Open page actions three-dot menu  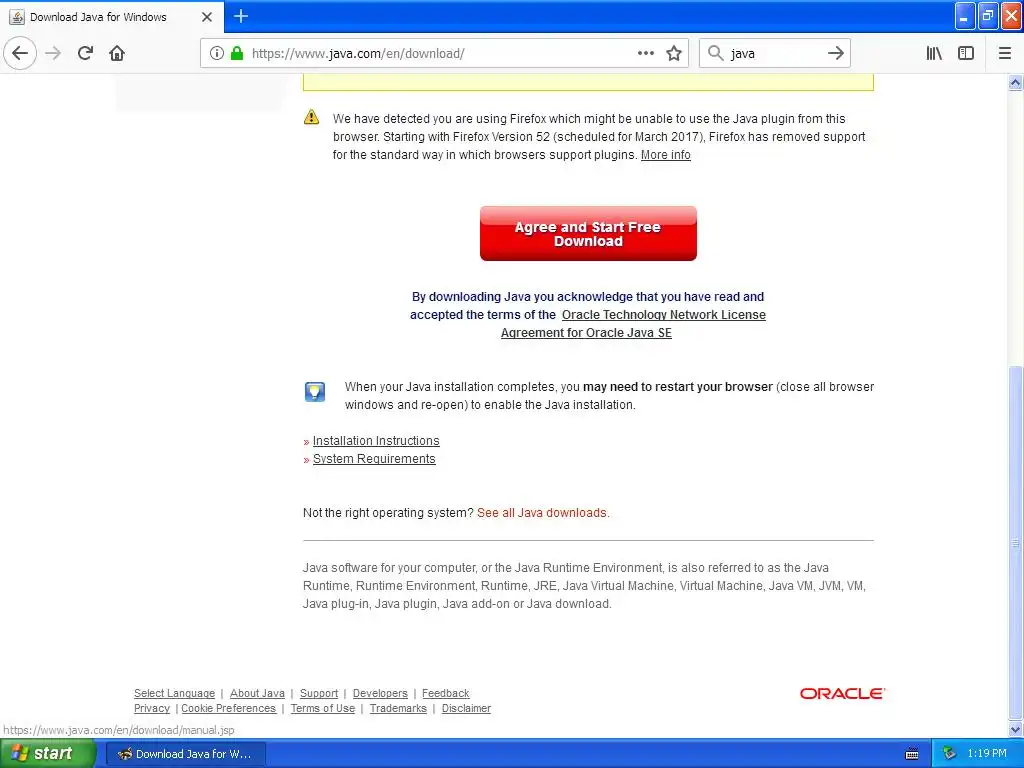pyautogui.click(x=645, y=54)
